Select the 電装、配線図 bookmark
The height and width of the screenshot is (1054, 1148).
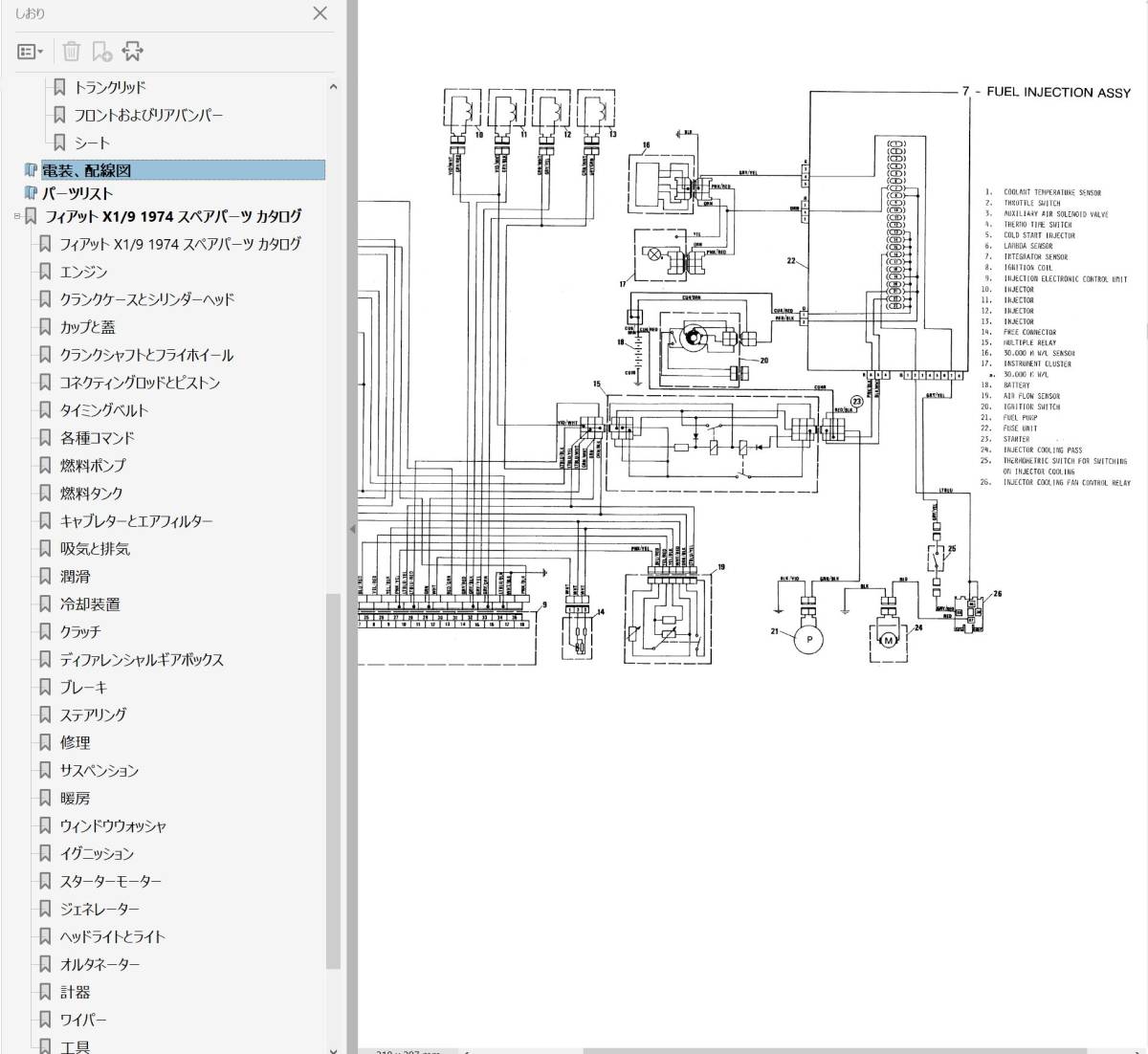(86, 170)
